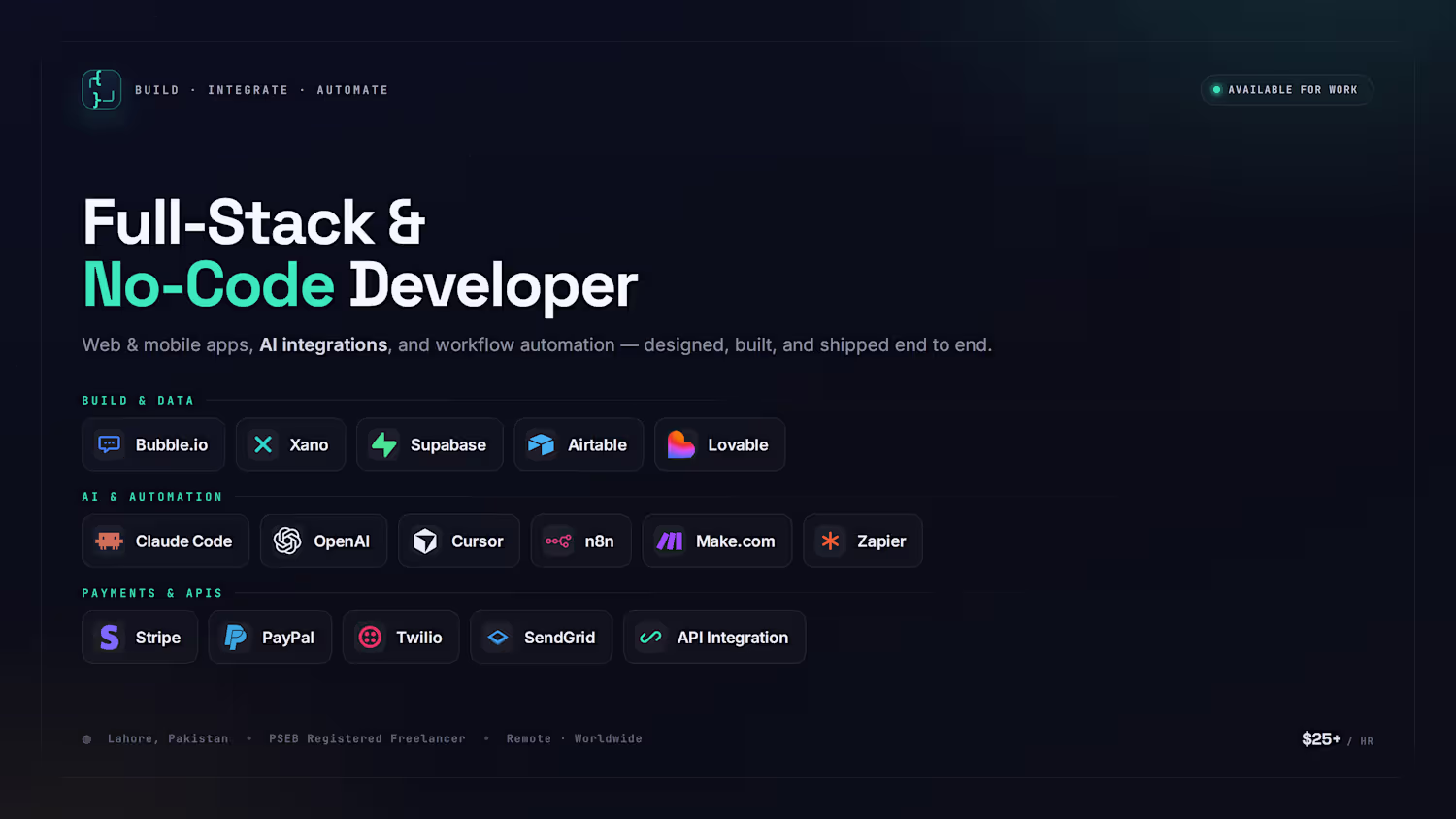The height and width of the screenshot is (819, 1456).
Task: Click the Remote · Worldwide footer text
Action: pyautogui.click(x=575, y=738)
